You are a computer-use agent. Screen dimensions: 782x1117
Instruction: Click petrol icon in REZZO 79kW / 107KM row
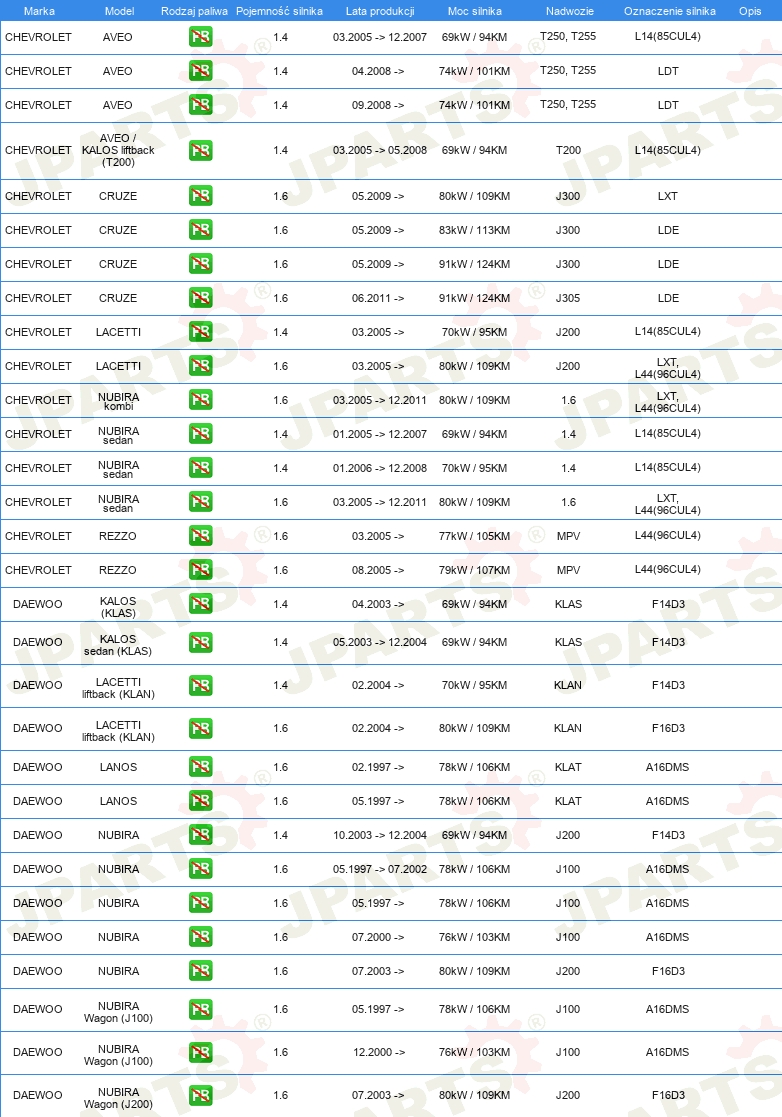(201, 570)
